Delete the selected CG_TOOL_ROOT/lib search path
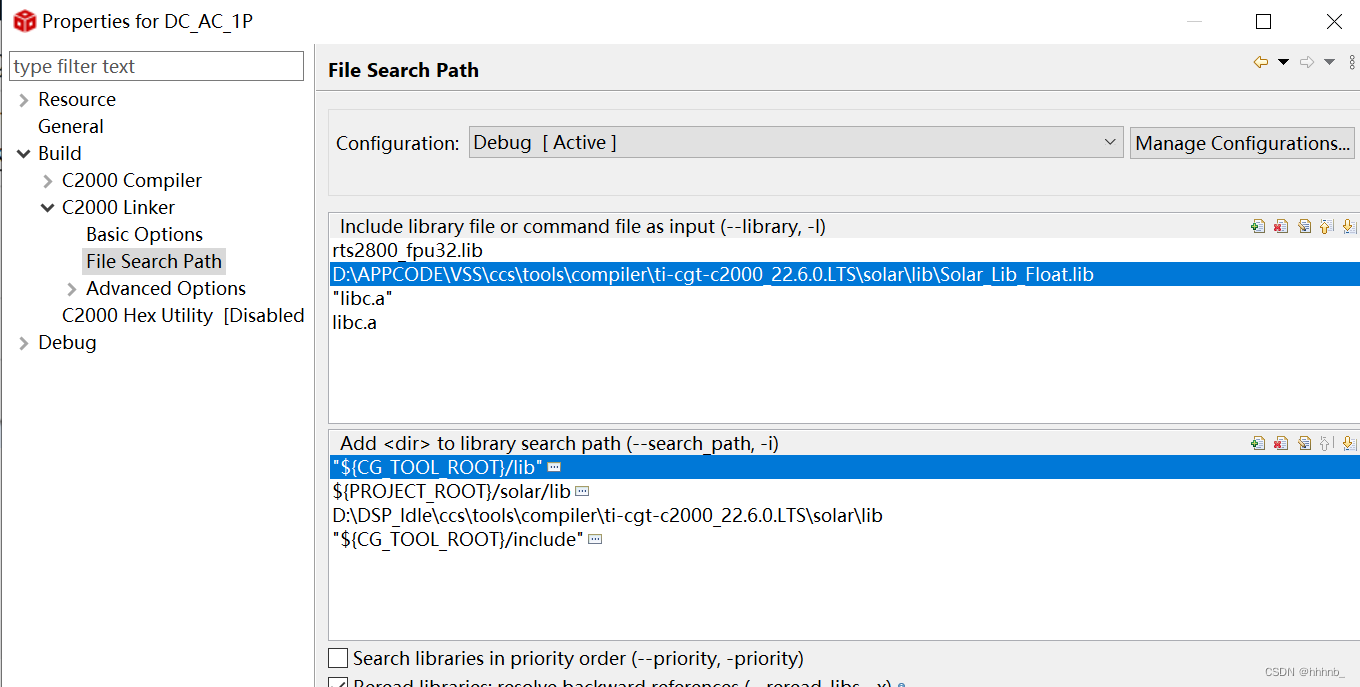Viewport: 1360px width, 687px height. click(1281, 443)
